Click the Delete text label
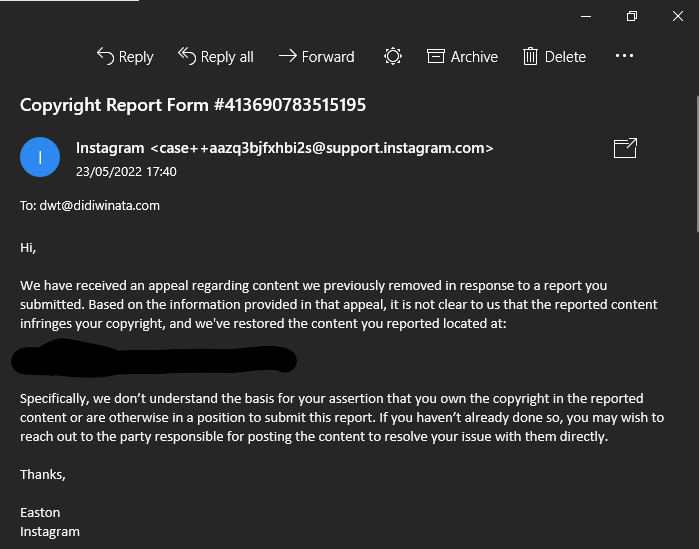The image size is (699, 549). click(565, 57)
